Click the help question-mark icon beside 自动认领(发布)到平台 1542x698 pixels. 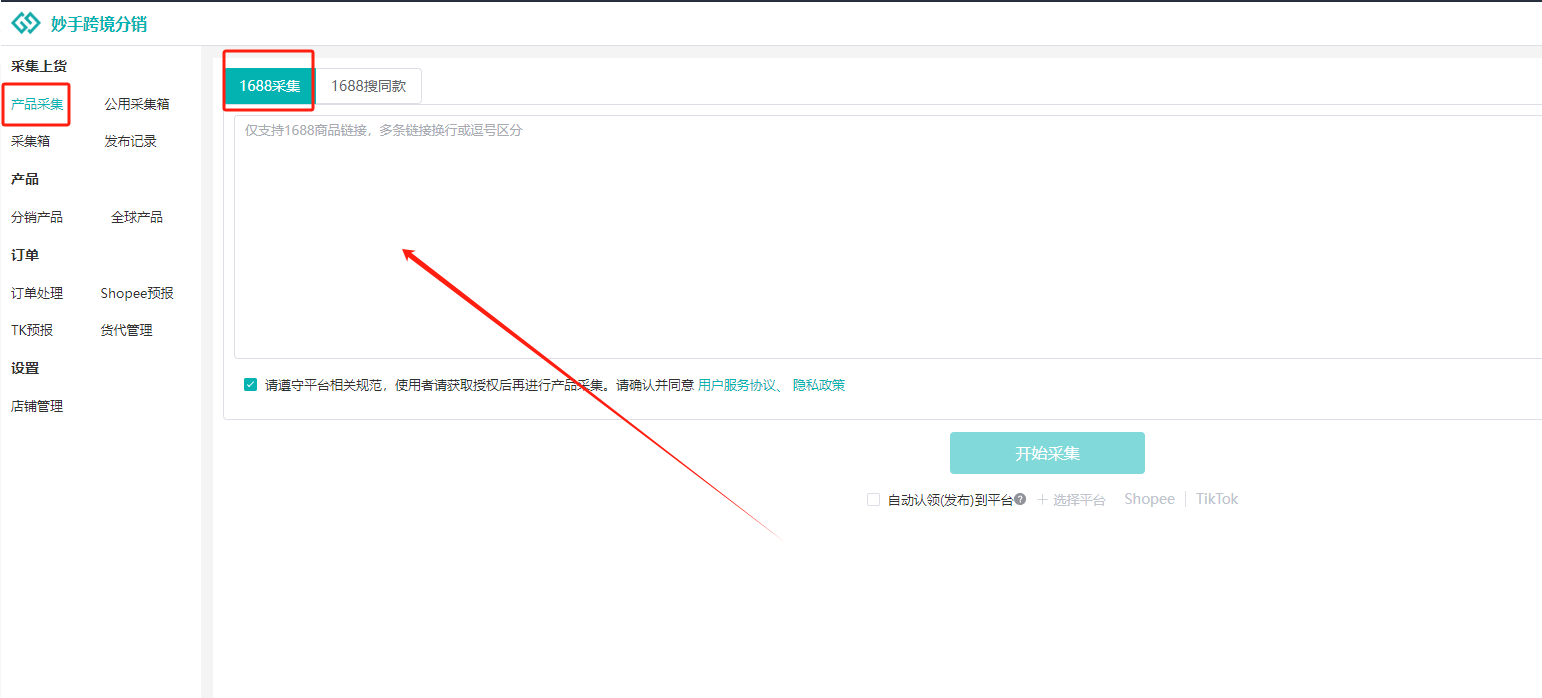1020,499
